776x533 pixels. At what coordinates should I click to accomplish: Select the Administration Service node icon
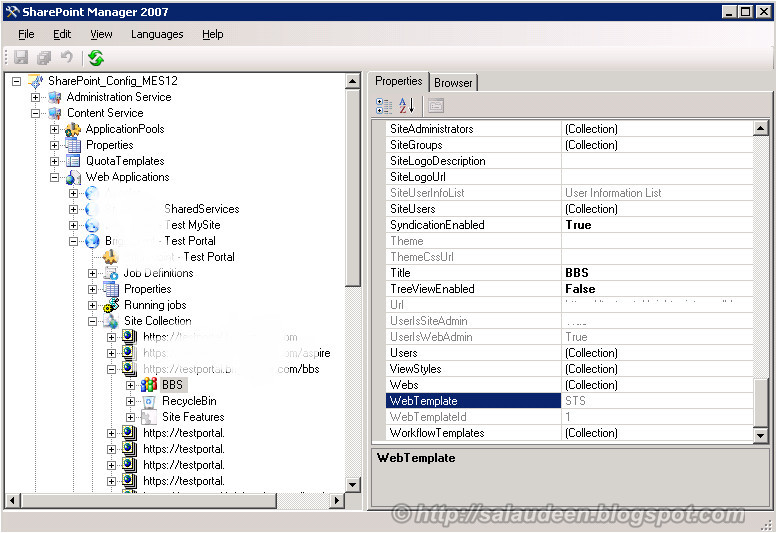tap(55, 97)
